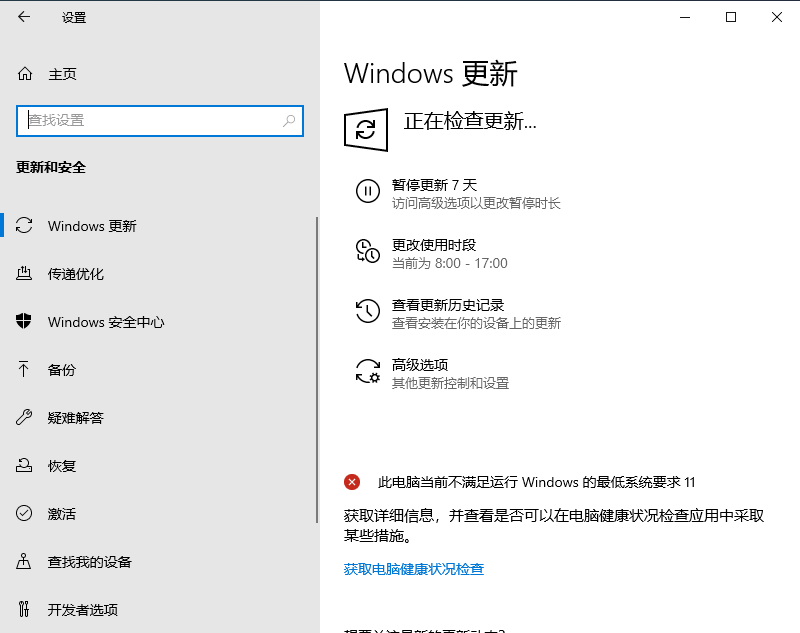Close the 设置 window

coord(777,17)
